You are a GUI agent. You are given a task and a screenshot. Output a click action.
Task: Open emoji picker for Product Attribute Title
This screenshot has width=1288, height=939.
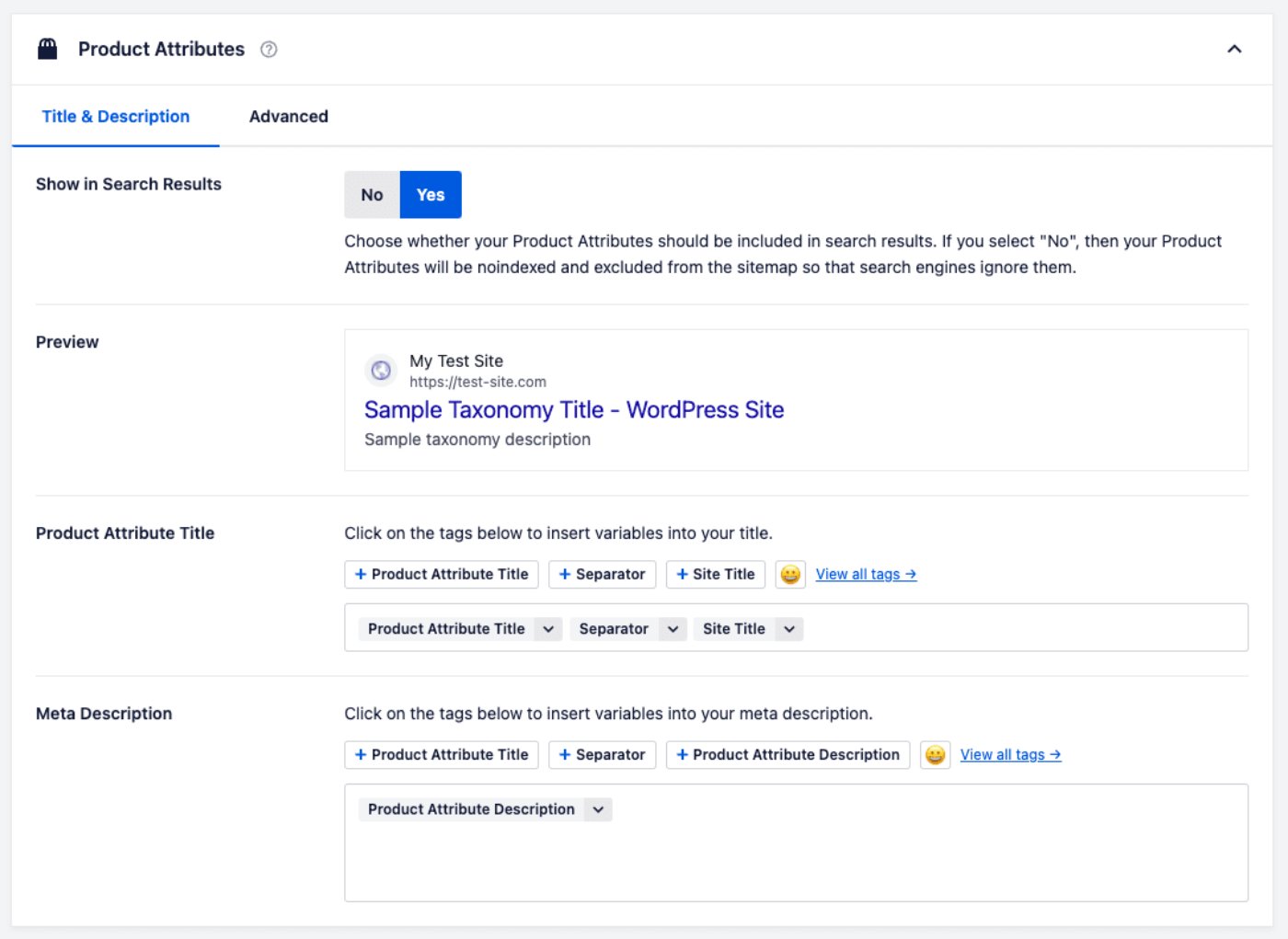point(790,575)
